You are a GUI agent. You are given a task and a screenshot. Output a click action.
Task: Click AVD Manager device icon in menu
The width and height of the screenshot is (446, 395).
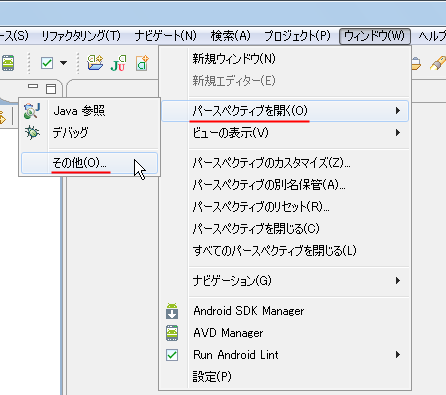click(172, 333)
